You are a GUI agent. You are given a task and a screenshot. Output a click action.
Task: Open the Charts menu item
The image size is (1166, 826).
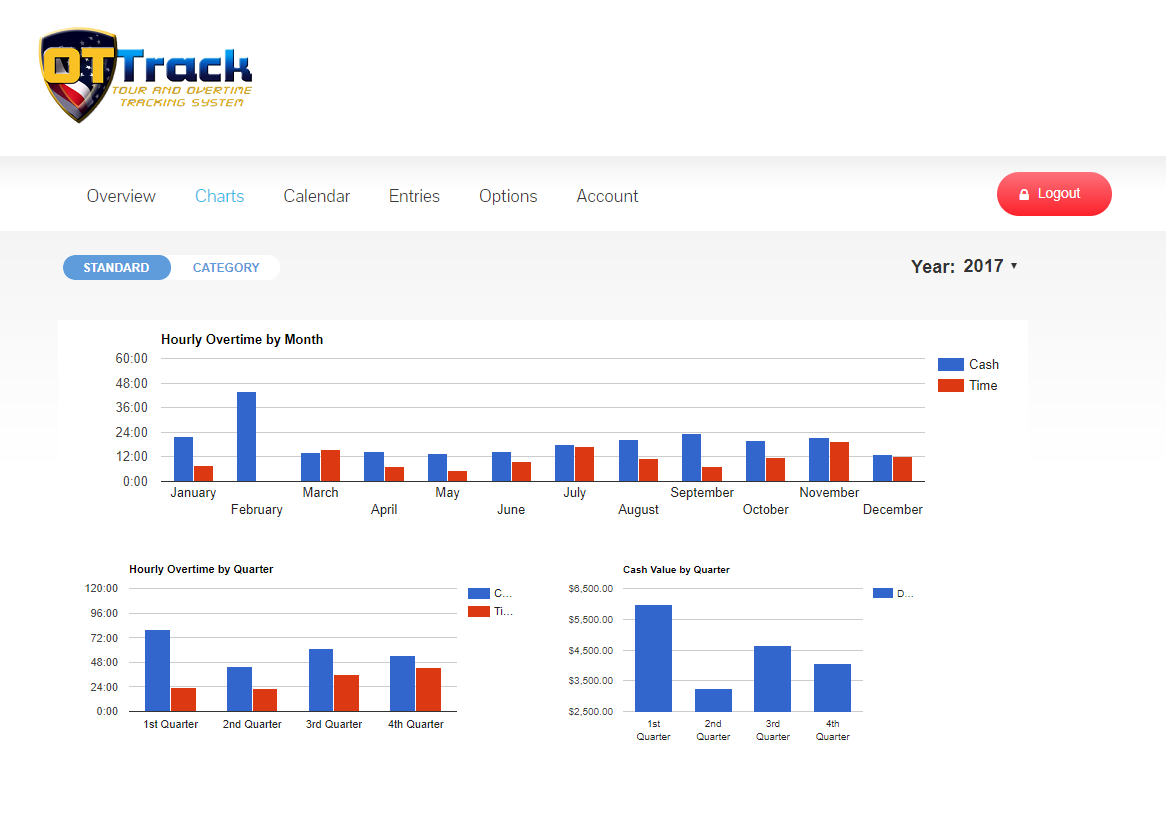pos(219,196)
